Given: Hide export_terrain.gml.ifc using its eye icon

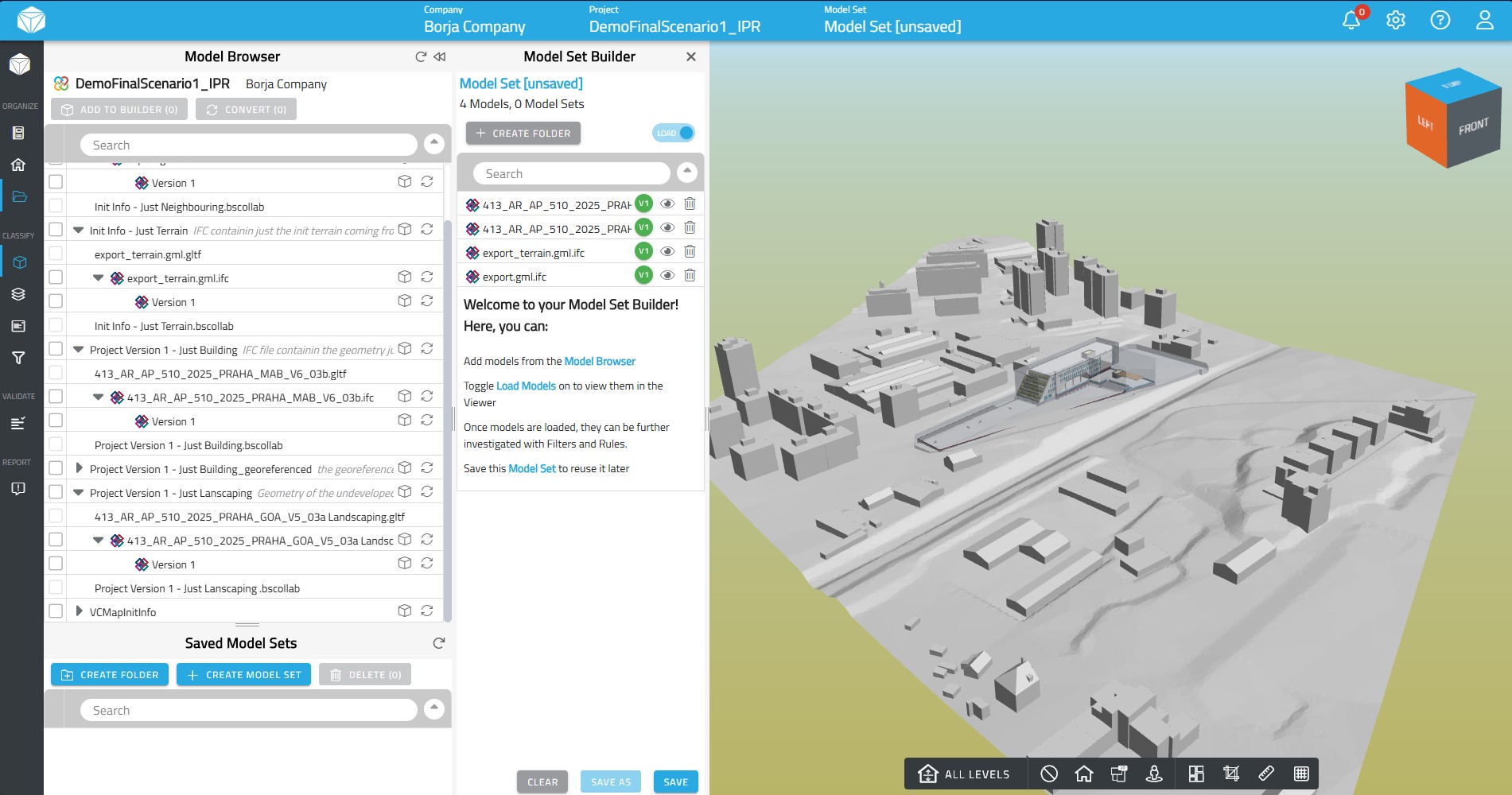Looking at the screenshot, I should (667, 251).
